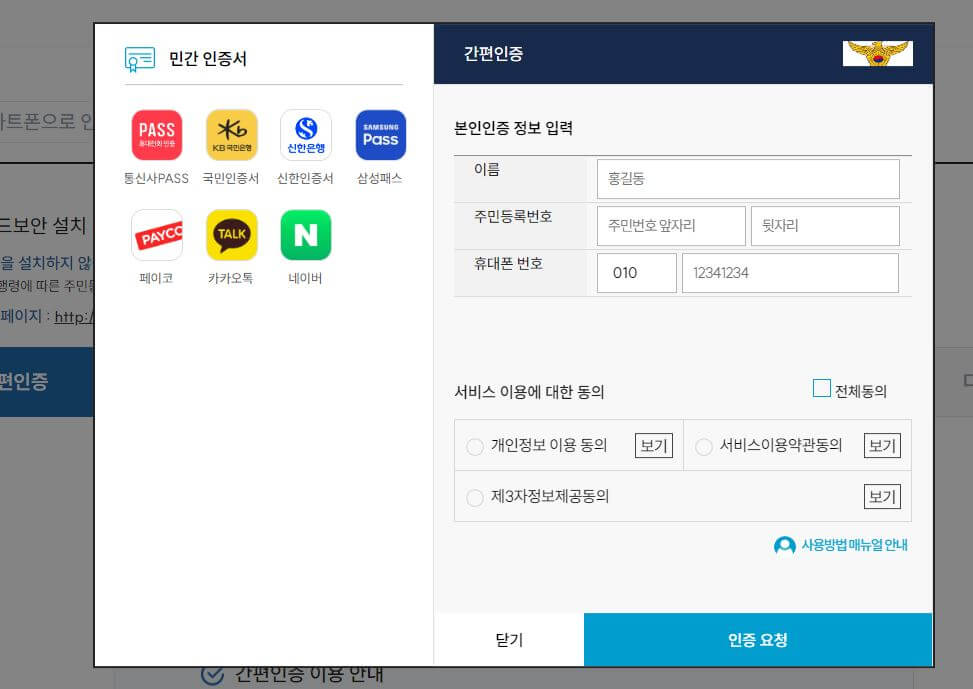Image resolution: width=973 pixels, height=689 pixels.
Task: Click the 신한인증서 label text
Action: [x=305, y=178]
